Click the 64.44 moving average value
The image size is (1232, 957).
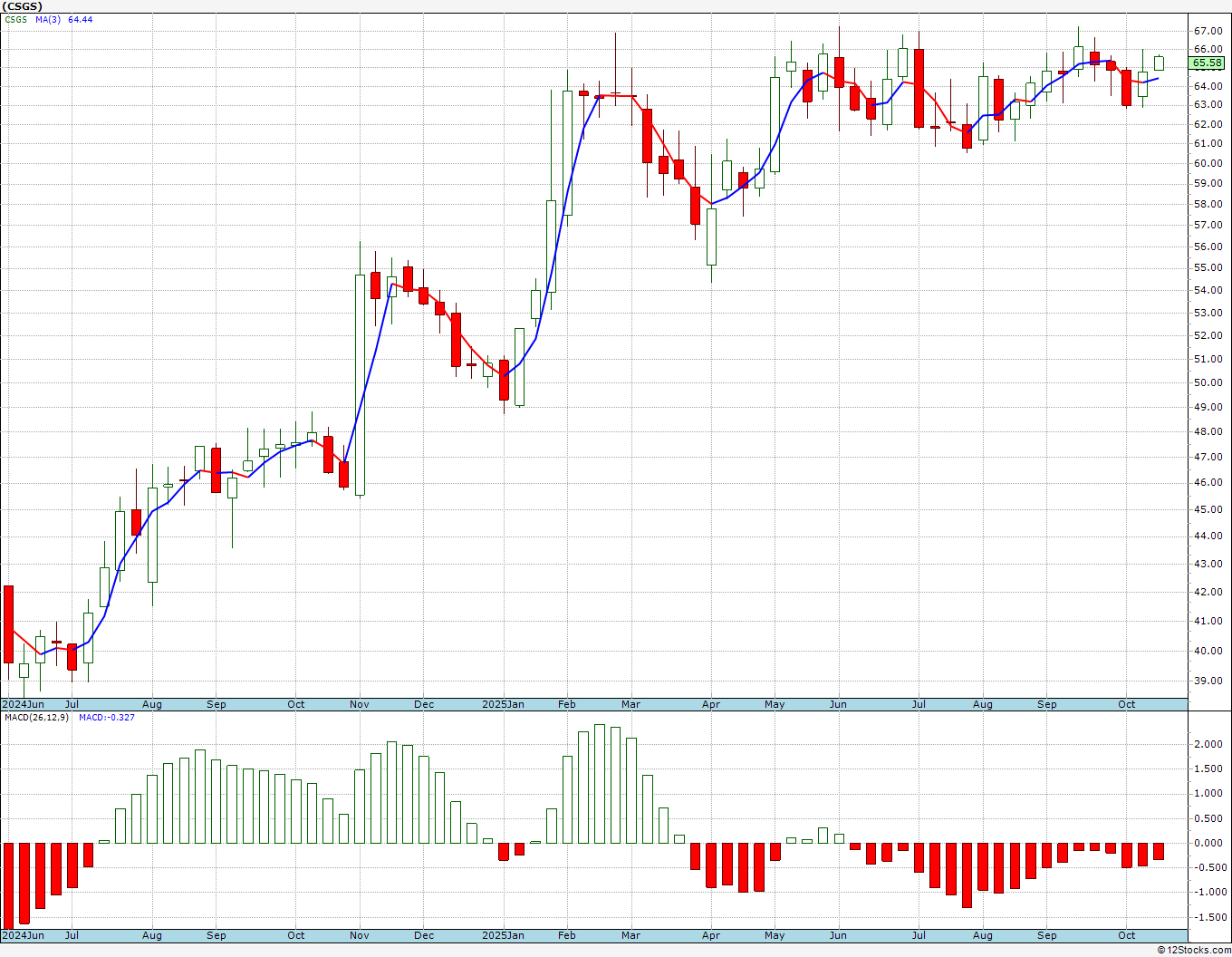[81, 20]
